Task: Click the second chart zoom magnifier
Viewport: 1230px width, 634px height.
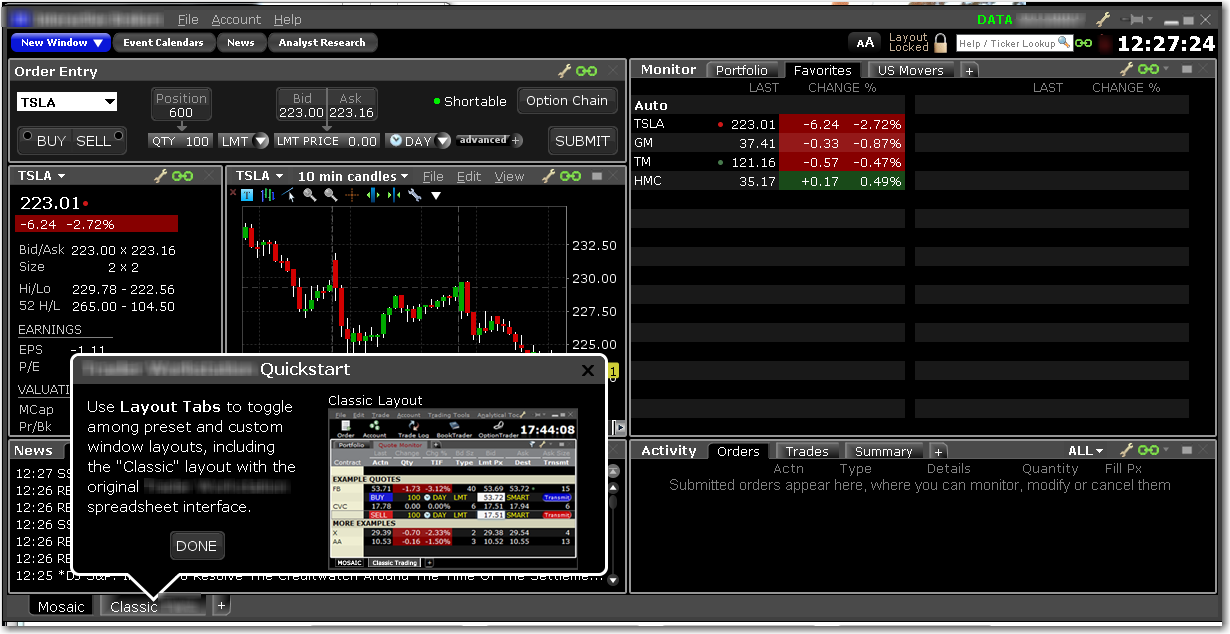Action: pyautogui.click(x=330, y=195)
